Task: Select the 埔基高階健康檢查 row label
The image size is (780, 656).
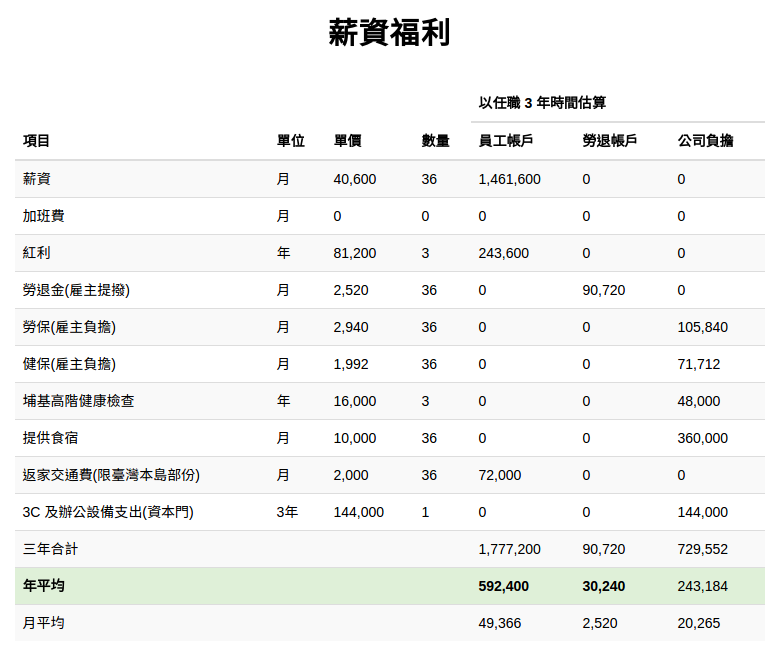Action: pyautogui.click(x=78, y=401)
